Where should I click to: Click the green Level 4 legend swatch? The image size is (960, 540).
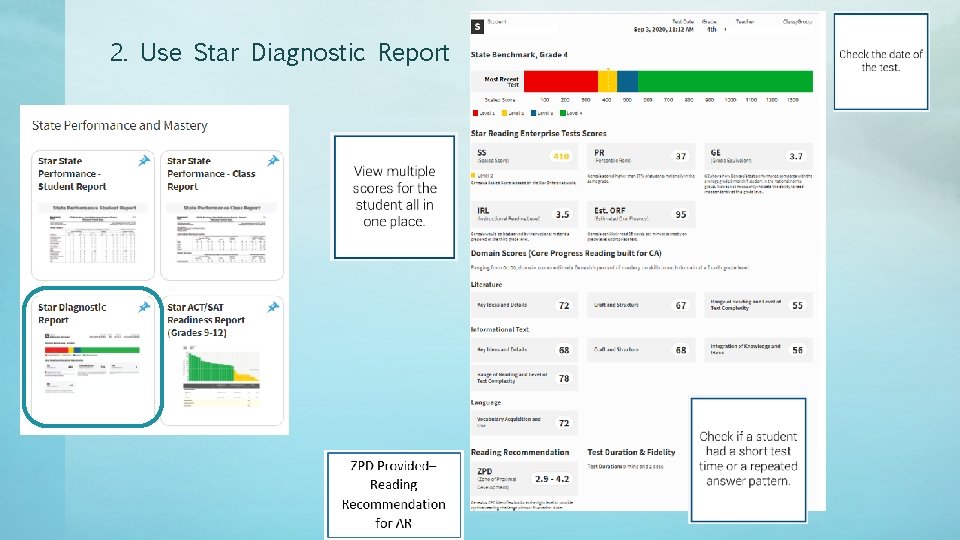tap(563, 113)
